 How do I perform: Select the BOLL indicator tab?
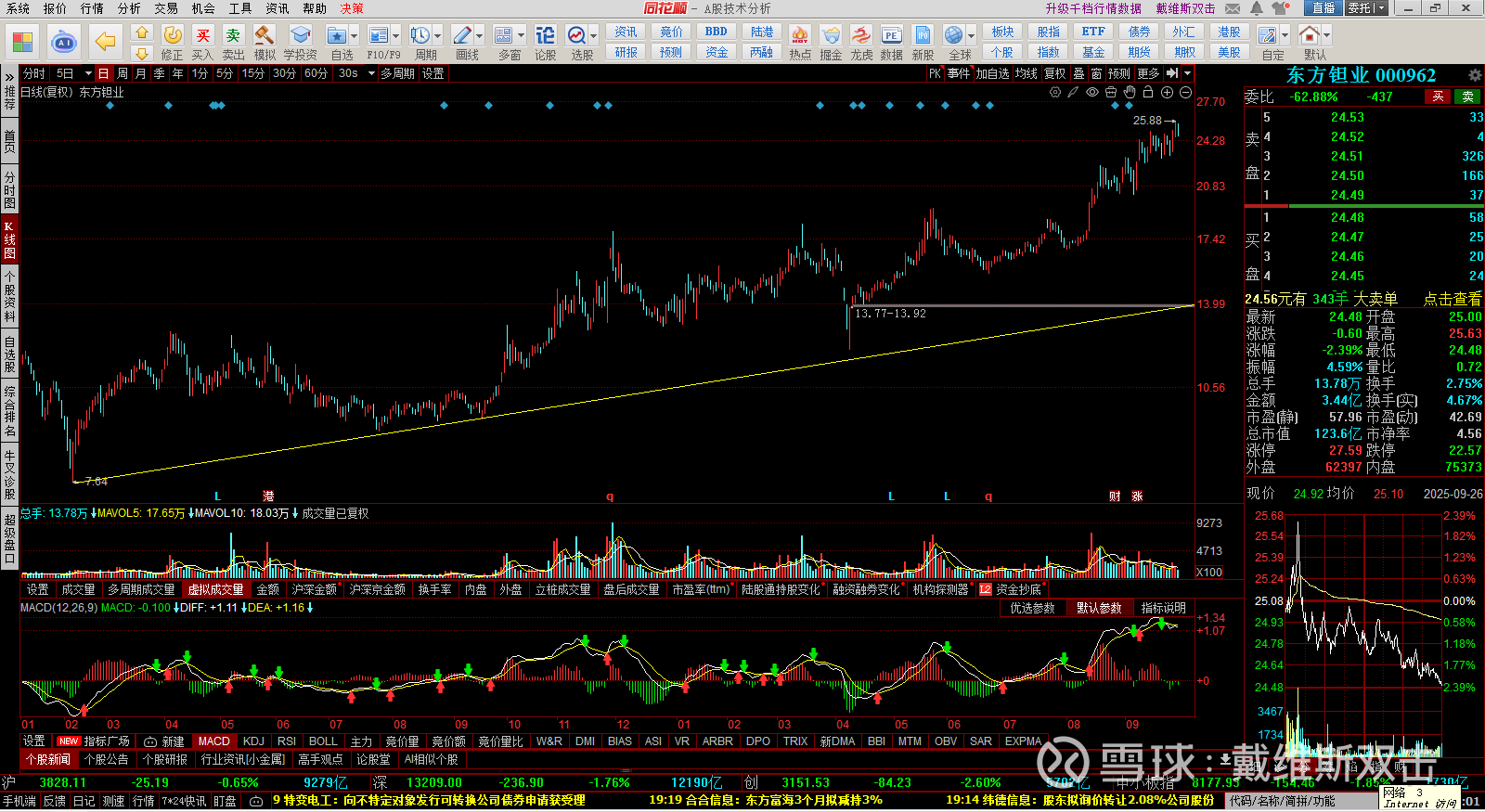(x=323, y=741)
